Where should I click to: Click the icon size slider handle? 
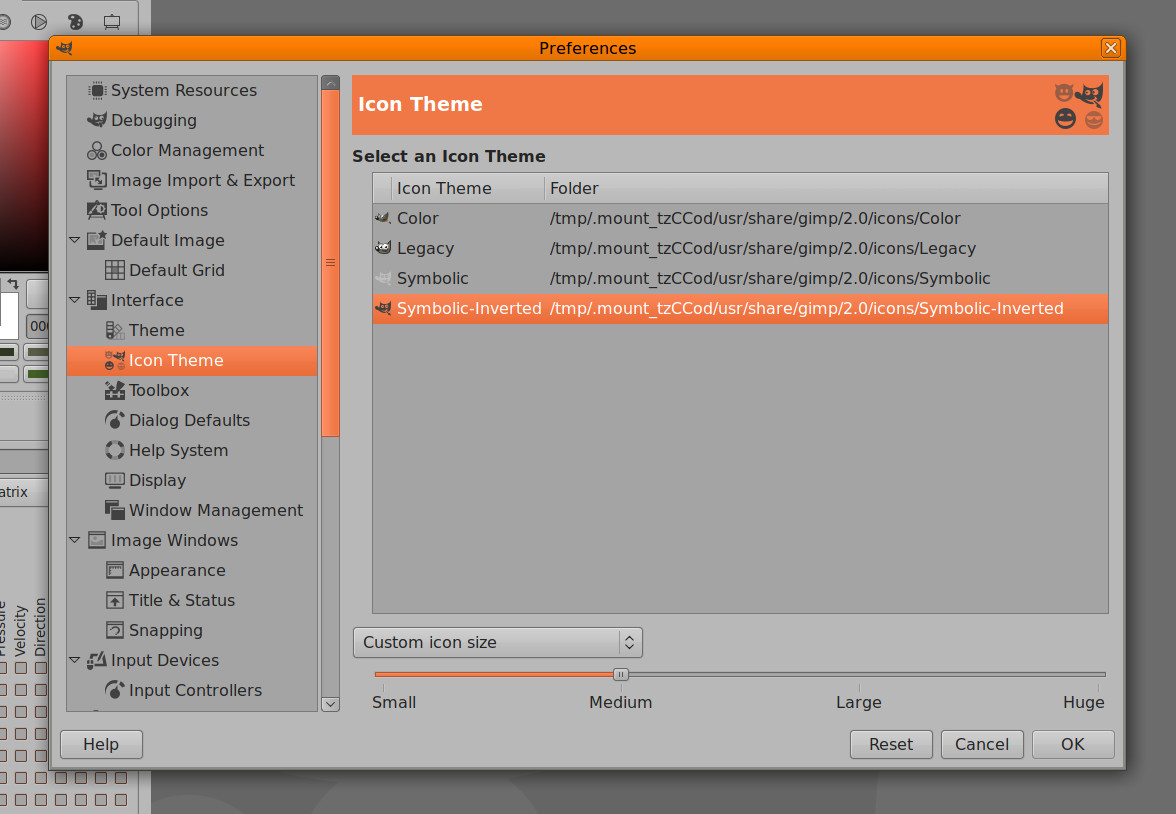(620, 674)
